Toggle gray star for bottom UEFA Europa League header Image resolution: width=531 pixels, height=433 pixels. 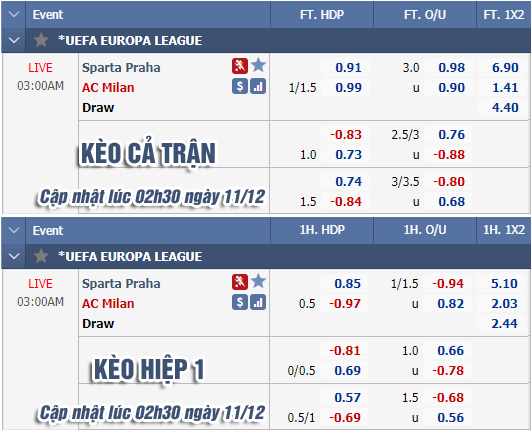[x=41, y=256]
